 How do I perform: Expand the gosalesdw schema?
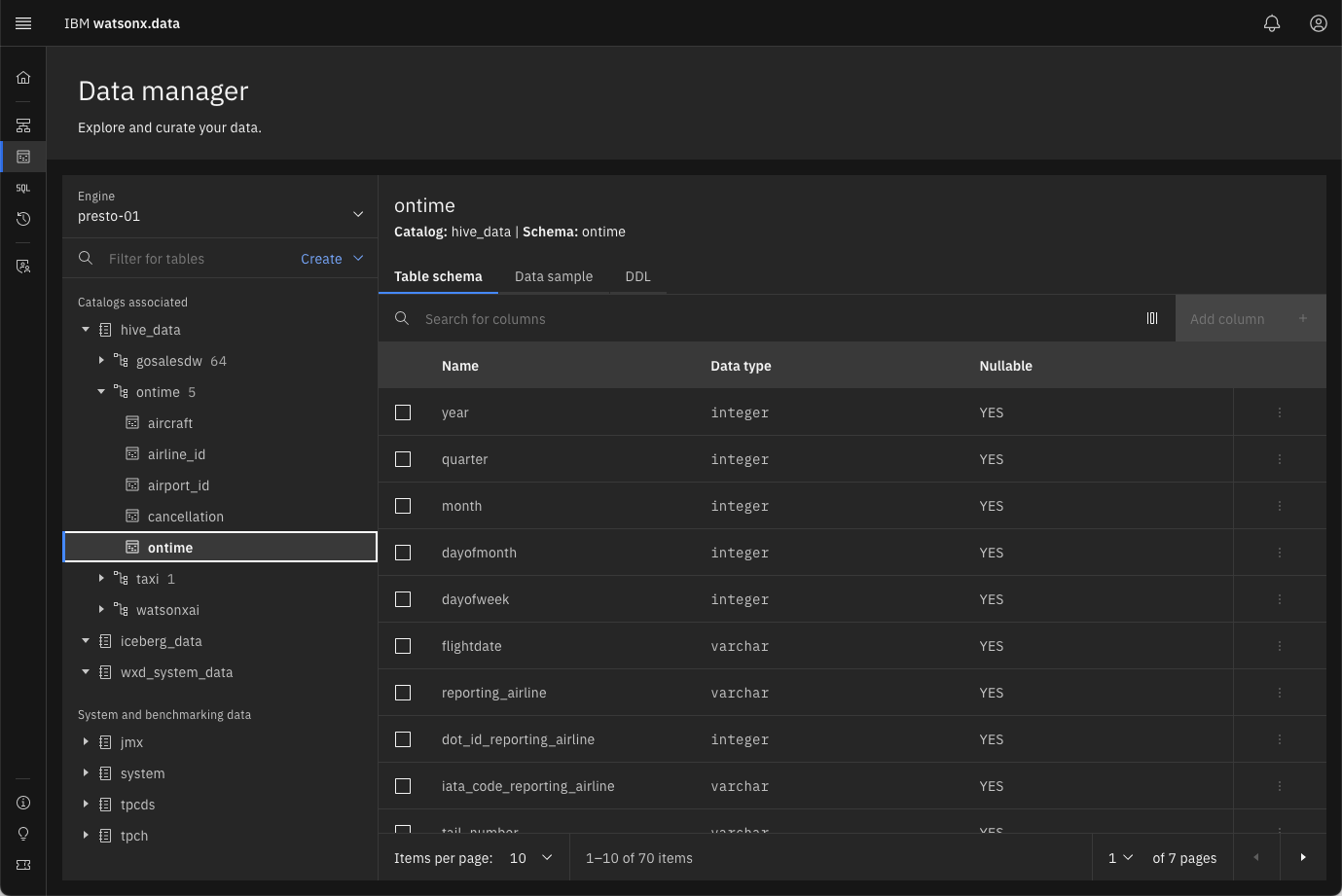click(x=101, y=361)
